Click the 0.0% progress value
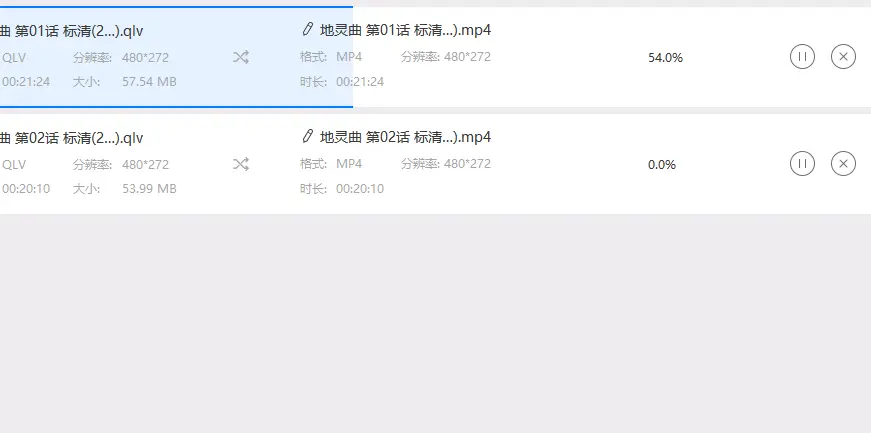This screenshot has height=433, width=871. pos(662,165)
